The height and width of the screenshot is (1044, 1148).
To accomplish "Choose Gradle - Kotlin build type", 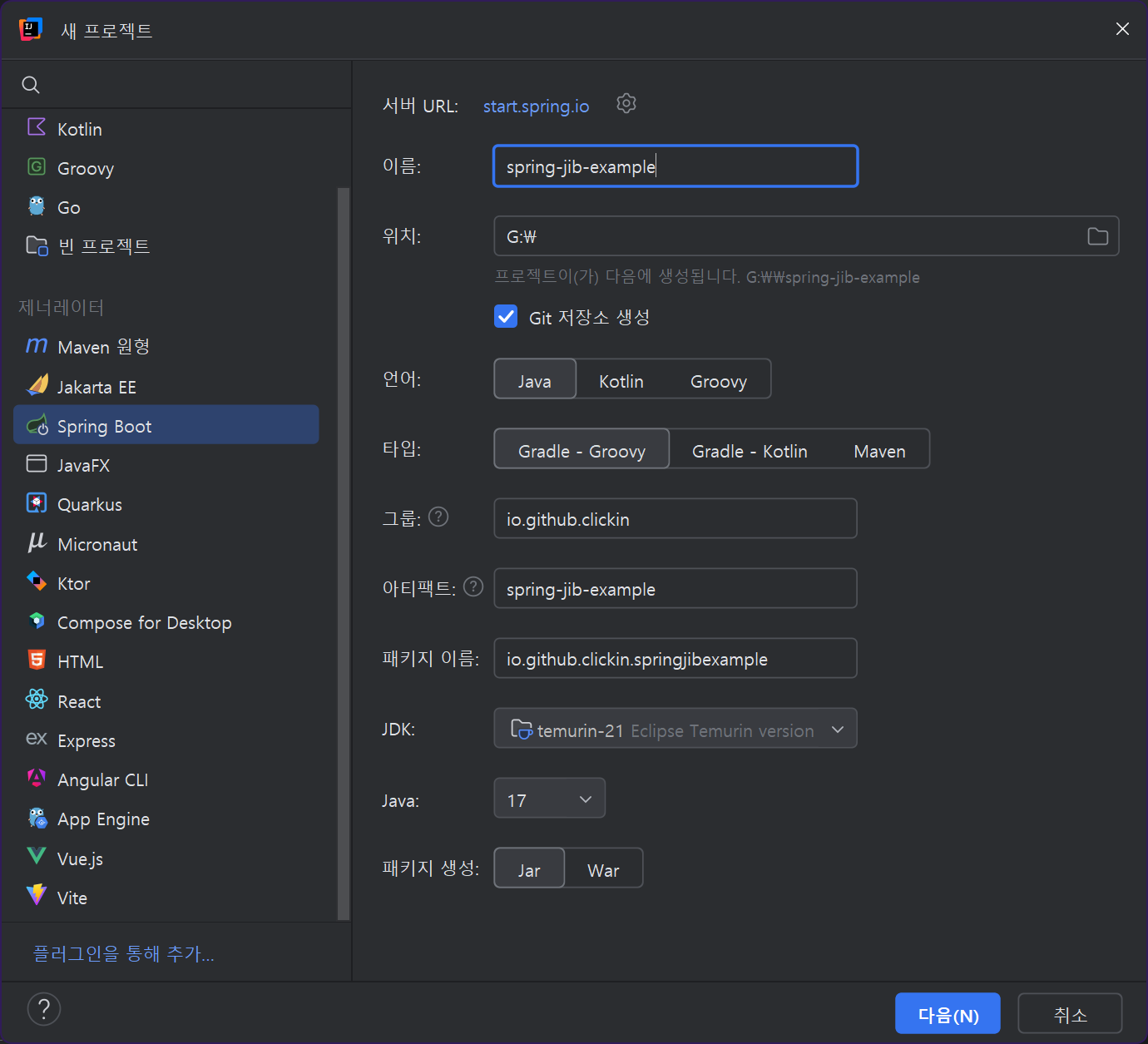I will click(x=750, y=450).
